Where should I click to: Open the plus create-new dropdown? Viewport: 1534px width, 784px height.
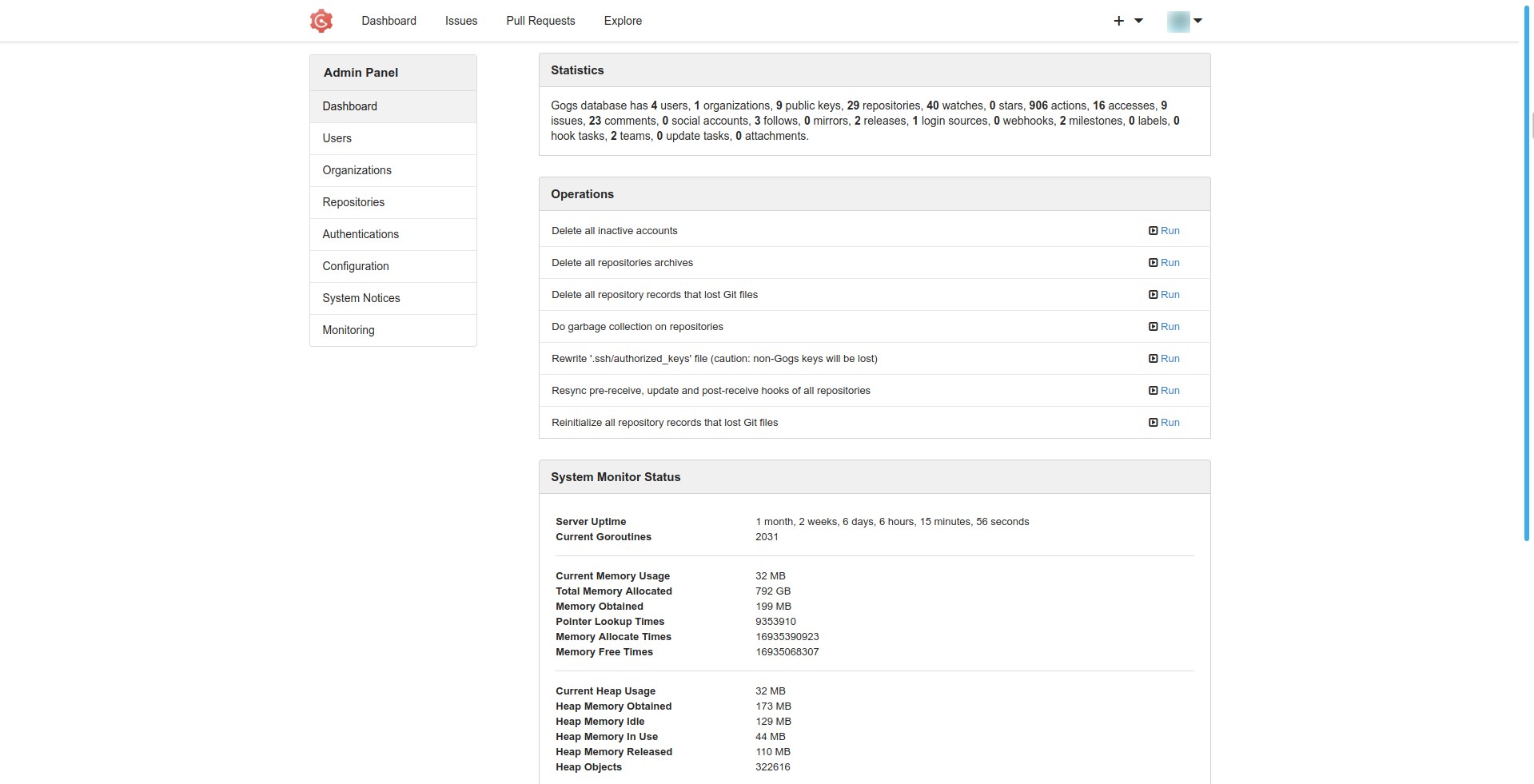pyautogui.click(x=1127, y=21)
